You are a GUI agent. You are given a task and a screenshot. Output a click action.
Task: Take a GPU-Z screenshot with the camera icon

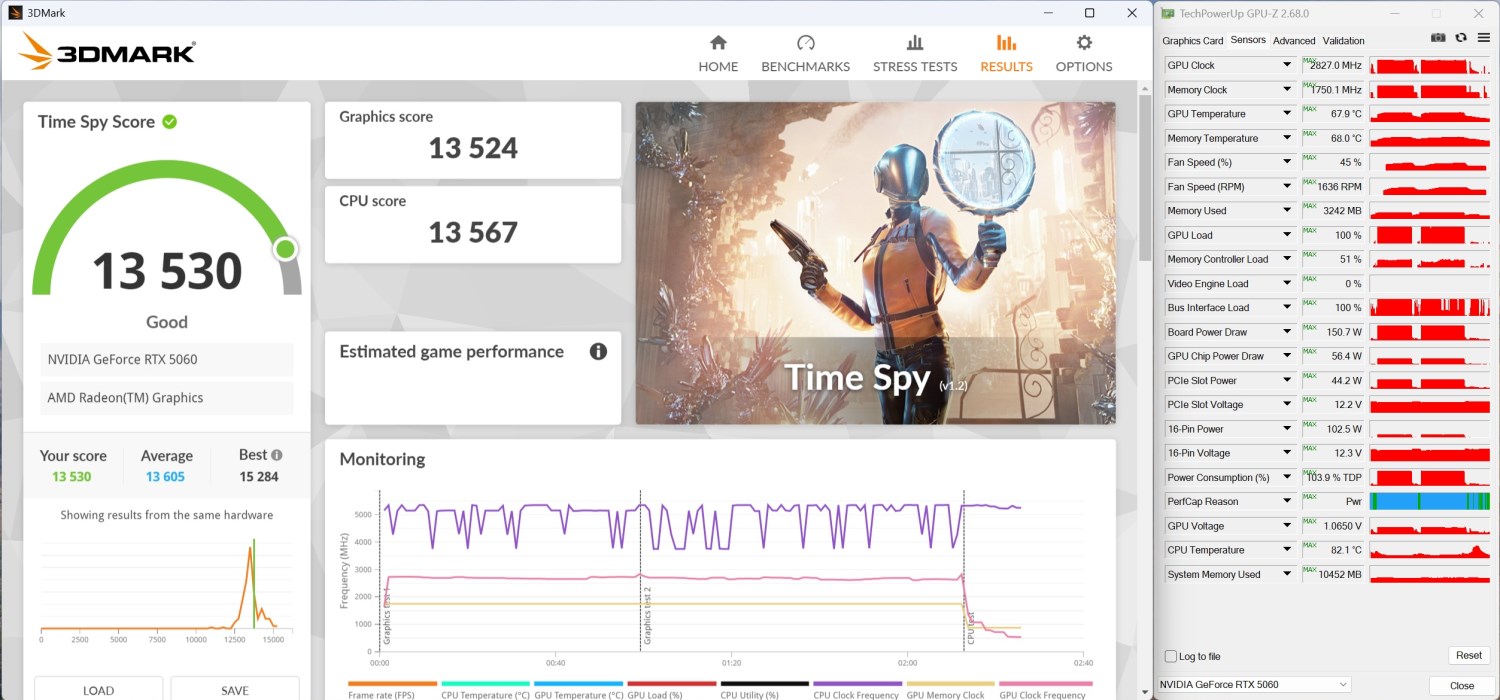coord(1438,38)
